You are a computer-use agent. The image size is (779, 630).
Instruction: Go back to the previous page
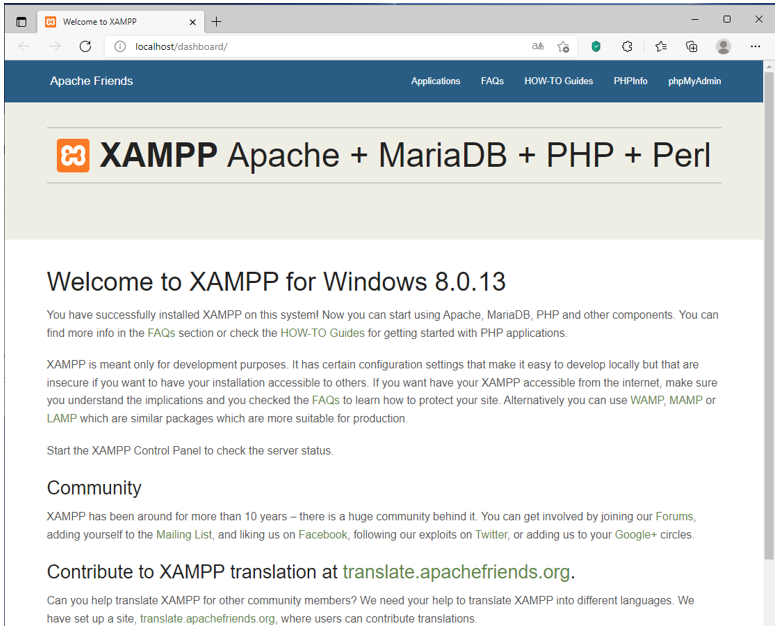24,47
